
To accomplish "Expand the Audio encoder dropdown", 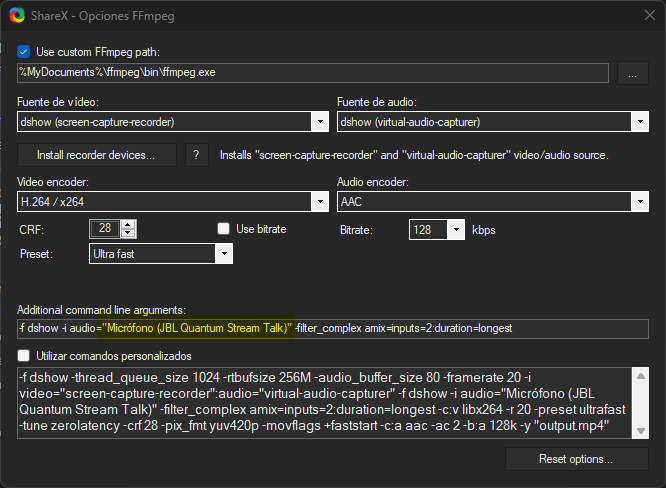I will click(x=493, y=202).
